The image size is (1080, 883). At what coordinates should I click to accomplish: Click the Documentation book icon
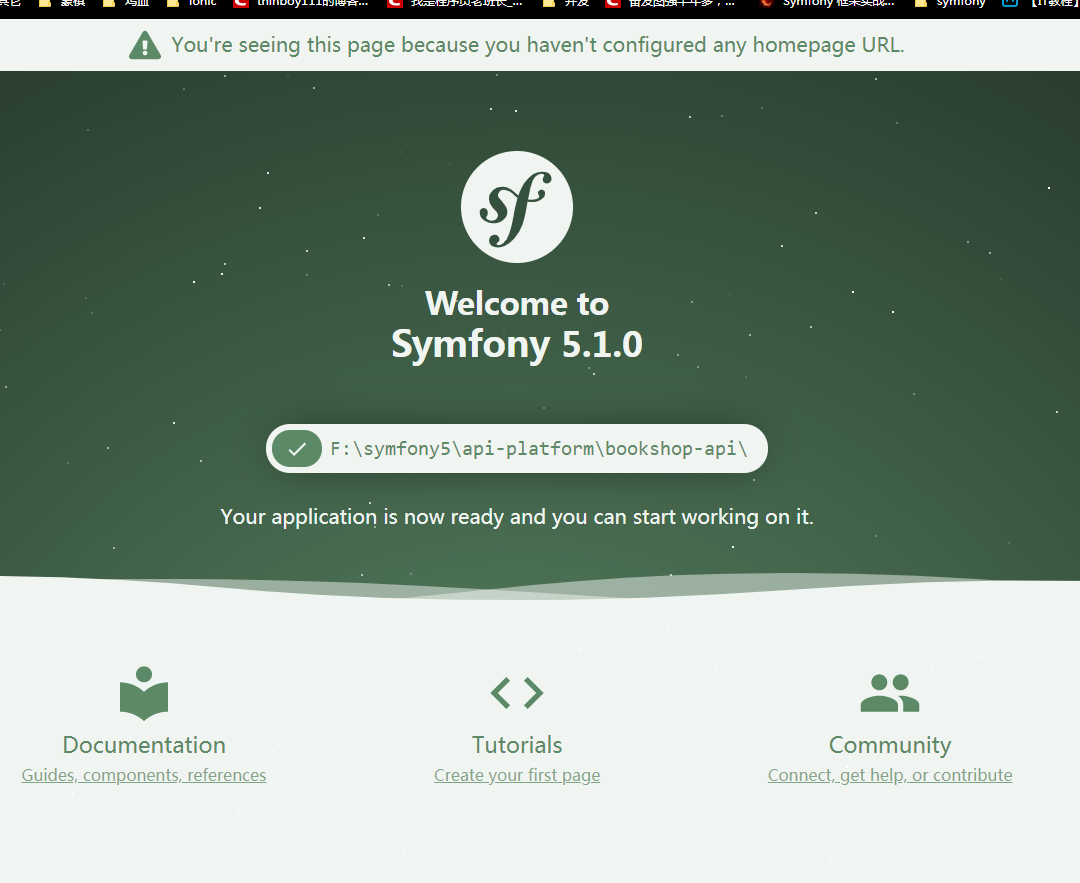[x=143, y=690]
